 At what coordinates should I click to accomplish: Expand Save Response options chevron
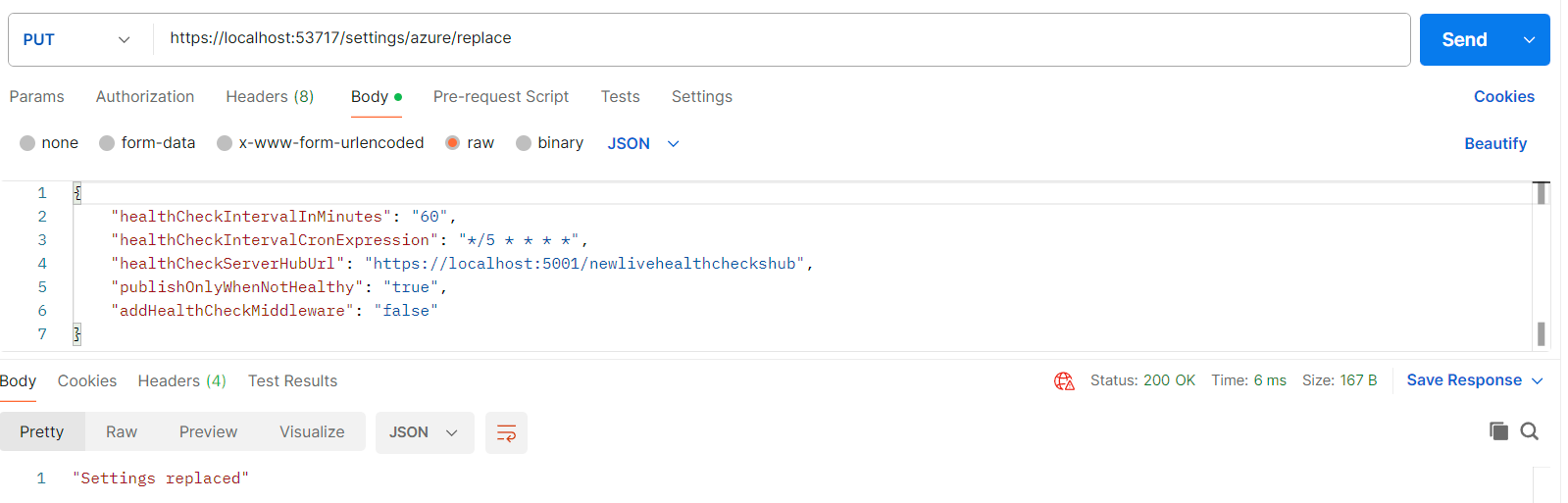point(1538,380)
